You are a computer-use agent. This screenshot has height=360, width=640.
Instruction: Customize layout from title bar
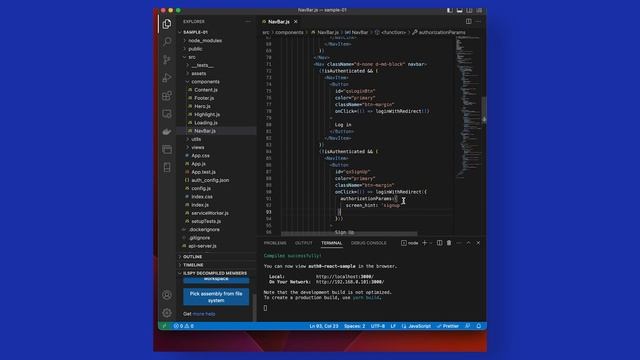pos(479,10)
